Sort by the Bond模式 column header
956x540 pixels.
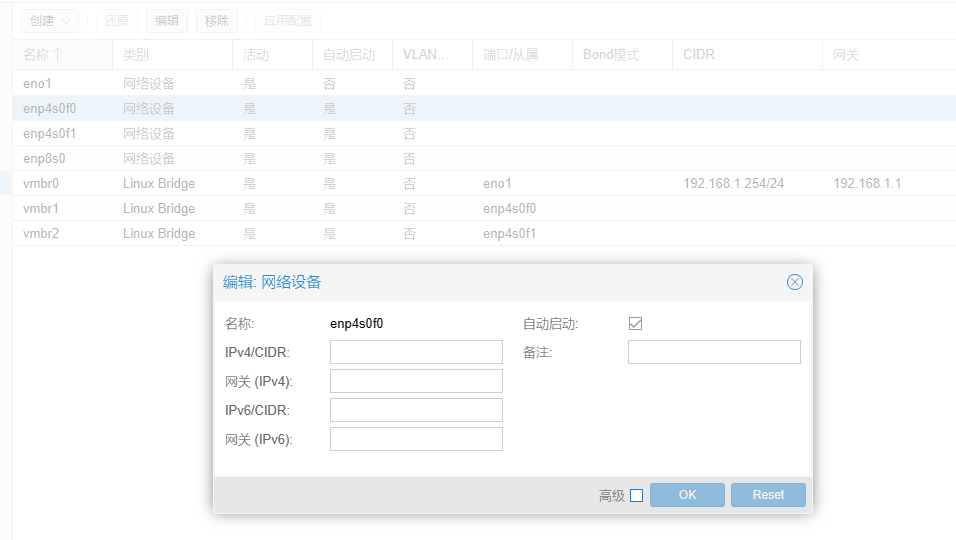point(622,55)
